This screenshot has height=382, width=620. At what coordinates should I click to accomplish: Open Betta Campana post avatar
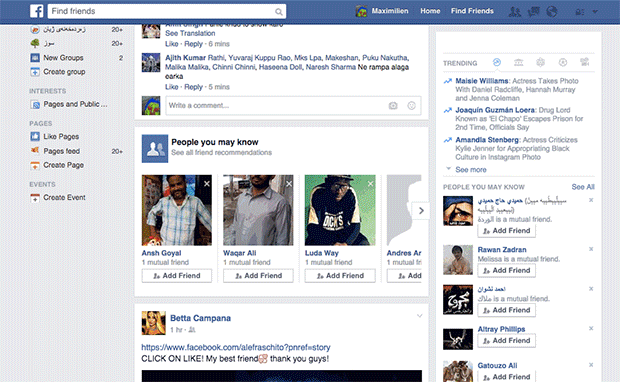coord(153,323)
